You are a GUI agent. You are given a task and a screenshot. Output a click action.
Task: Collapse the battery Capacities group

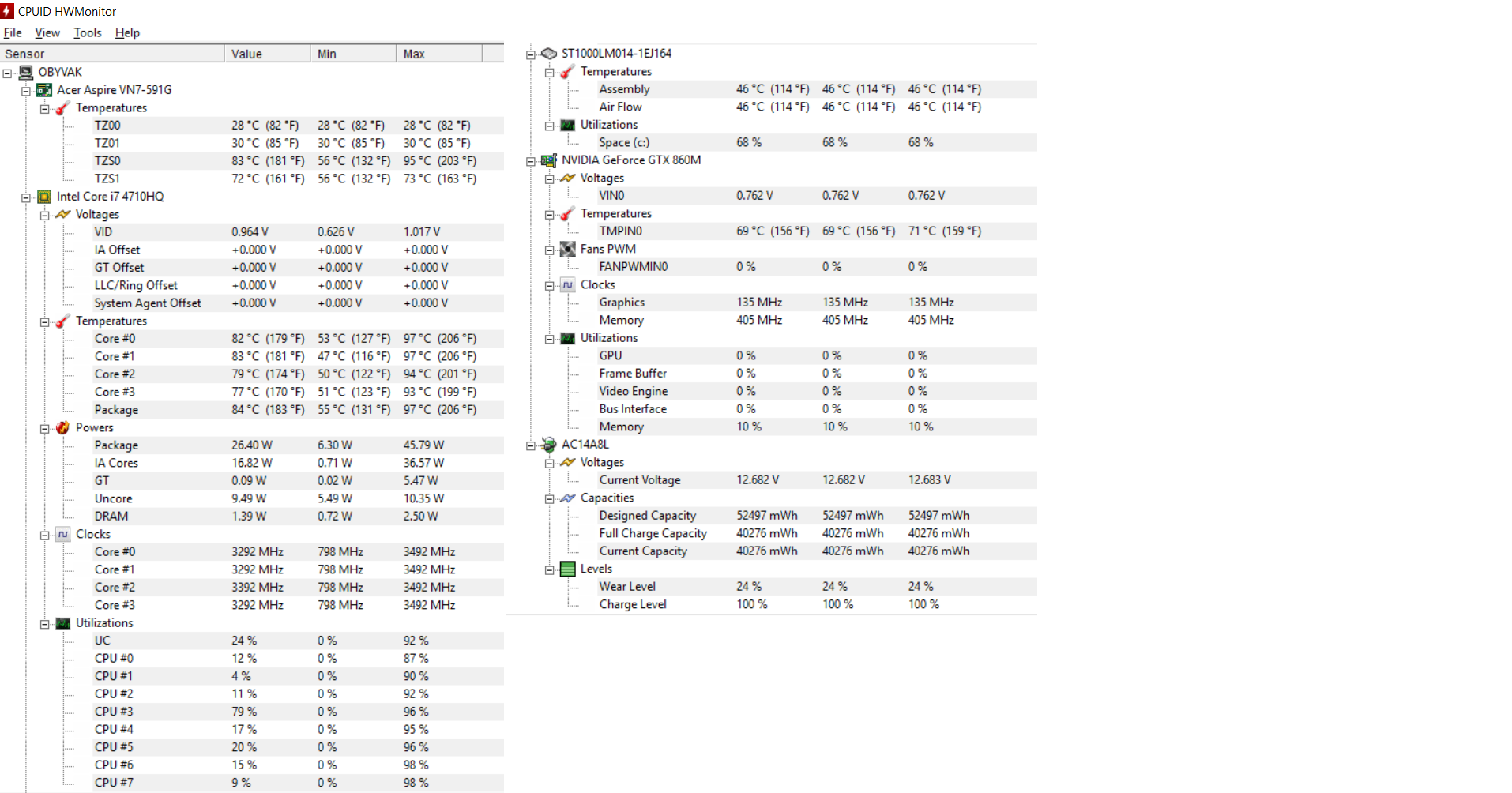click(549, 499)
